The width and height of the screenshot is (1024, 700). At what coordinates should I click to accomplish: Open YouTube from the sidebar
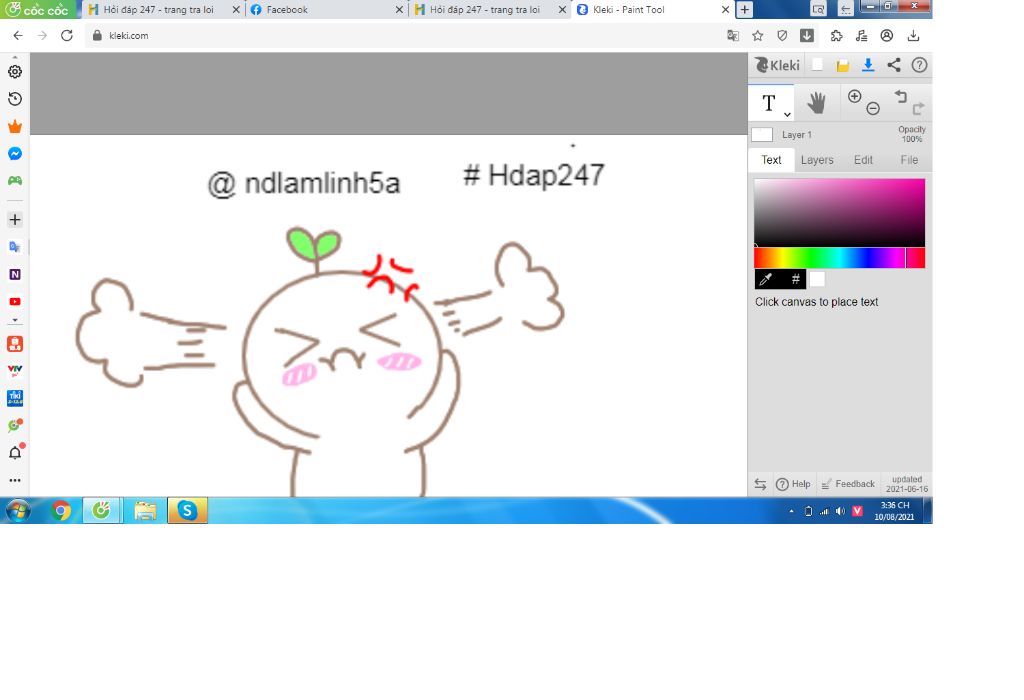pos(15,302)
